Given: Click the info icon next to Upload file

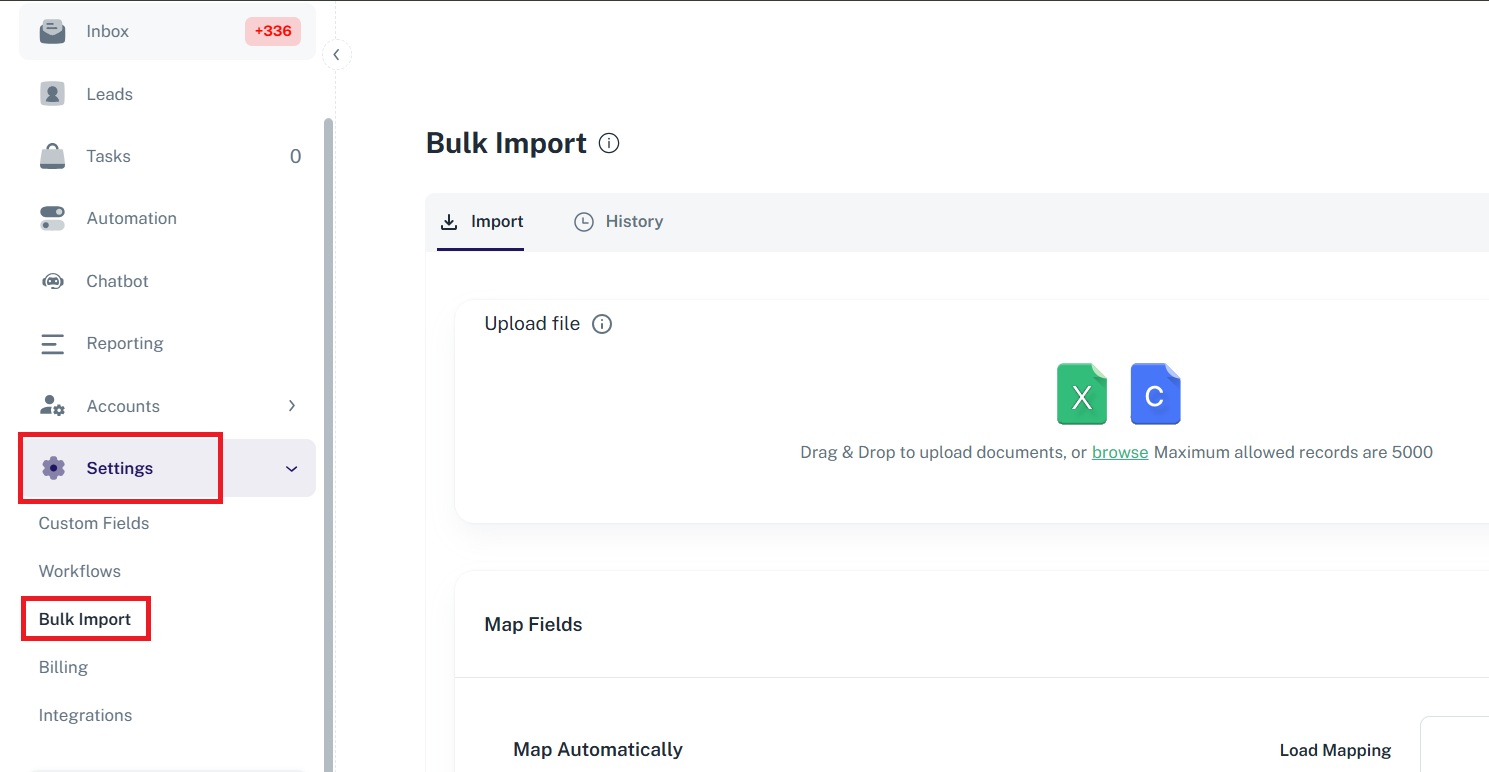Looking at the screenshot, I should [x=602, y=324].
